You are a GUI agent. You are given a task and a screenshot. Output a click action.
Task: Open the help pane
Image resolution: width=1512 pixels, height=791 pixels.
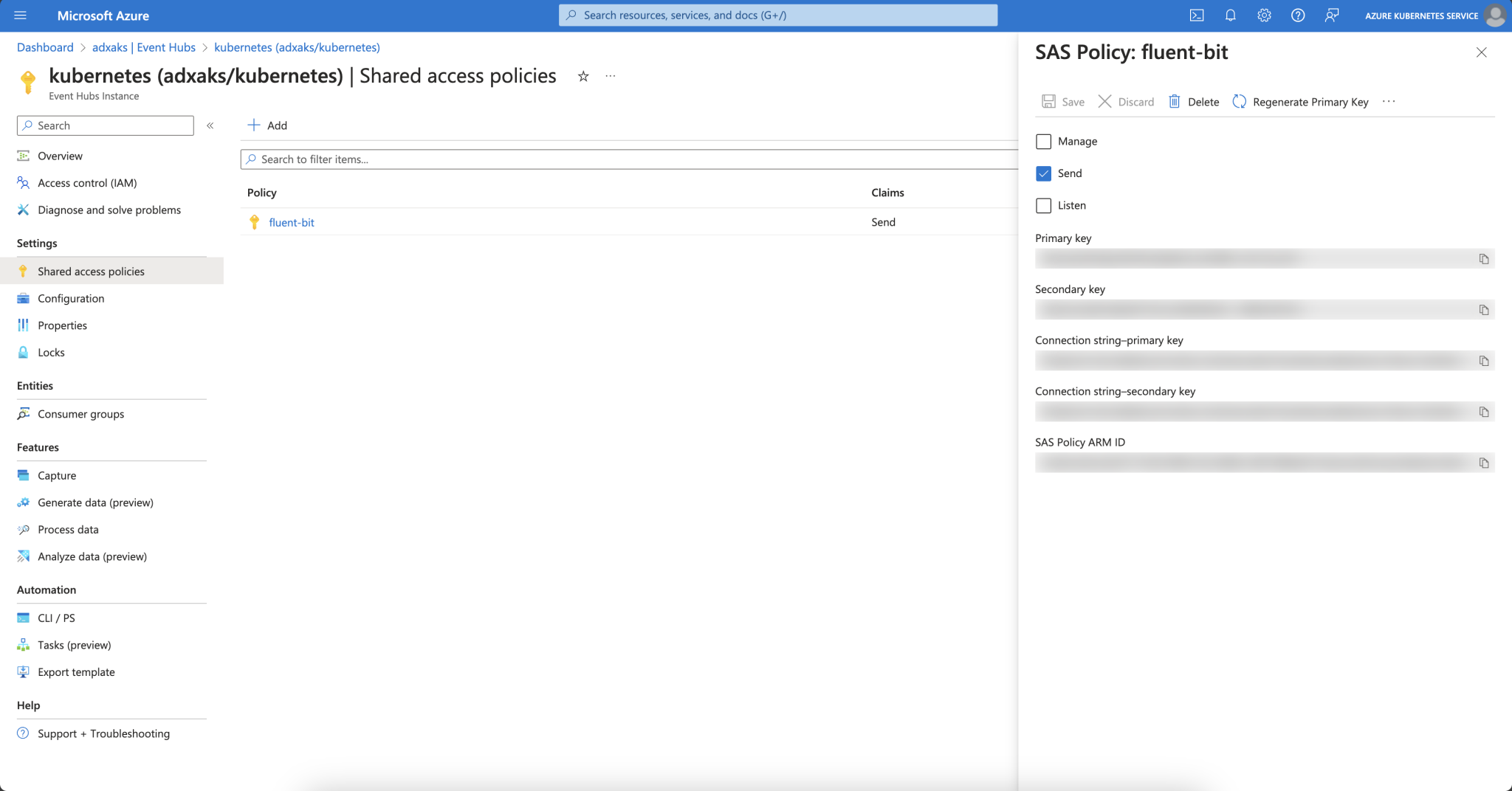(x=1298, y=15)
